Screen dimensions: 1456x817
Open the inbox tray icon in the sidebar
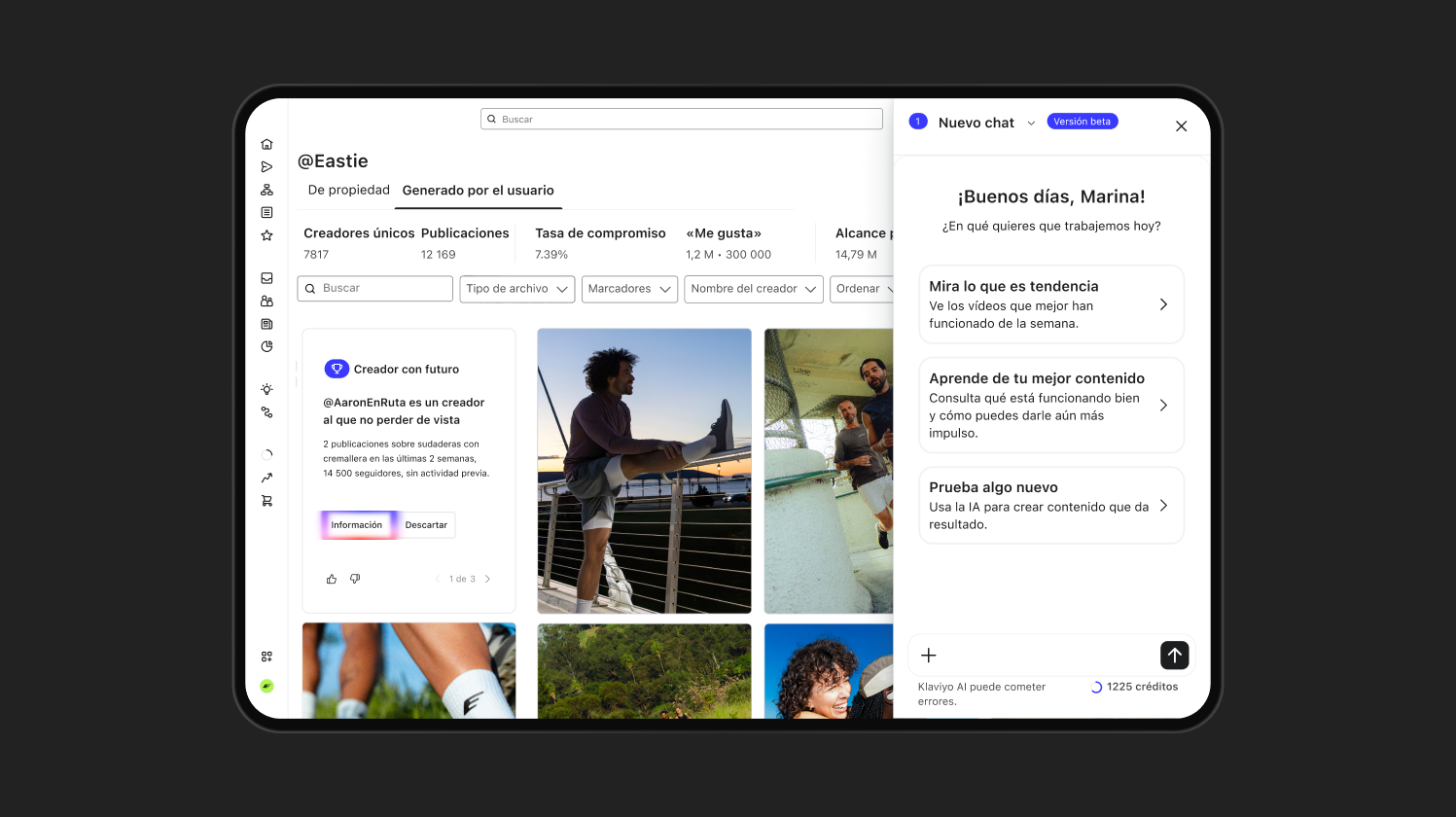266,278
